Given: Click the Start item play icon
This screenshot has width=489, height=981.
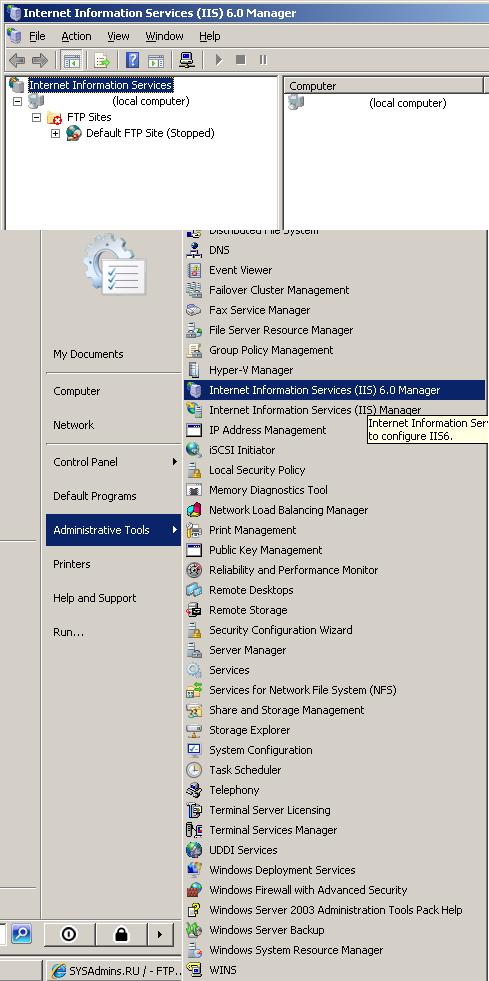Looking at the screenshot, I should pos(219,60).
